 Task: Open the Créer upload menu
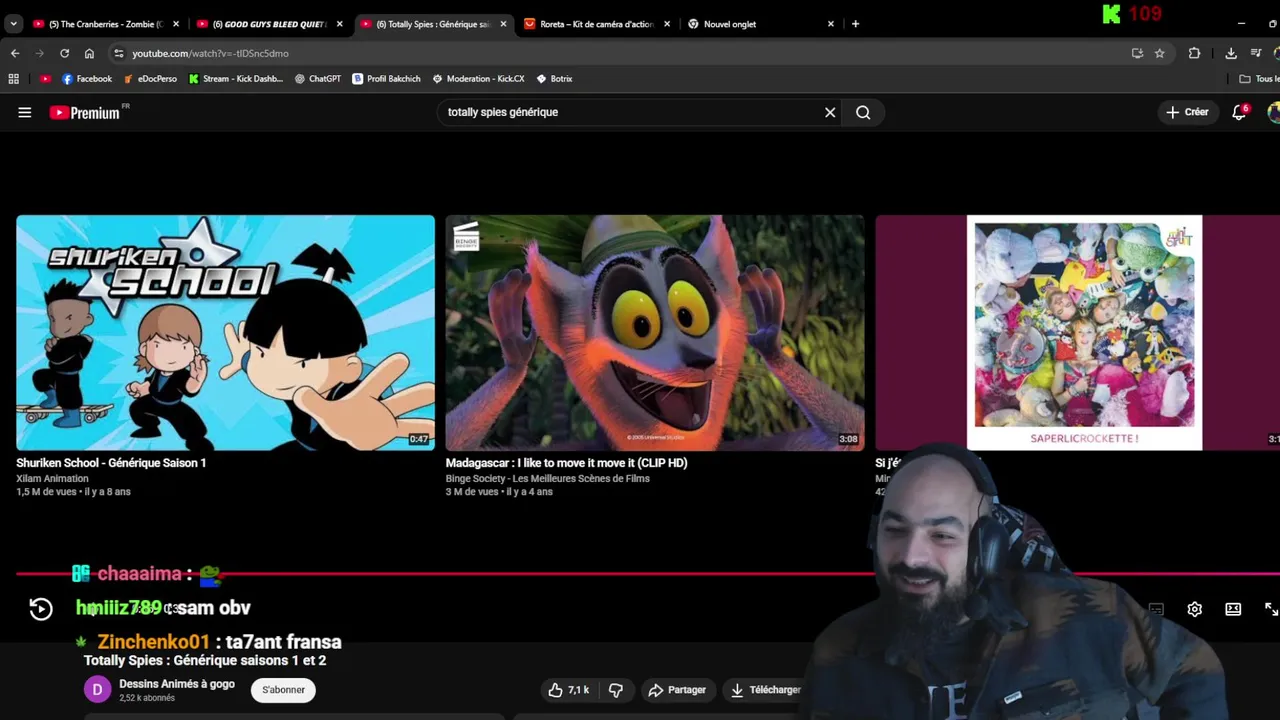point(1187,112)
